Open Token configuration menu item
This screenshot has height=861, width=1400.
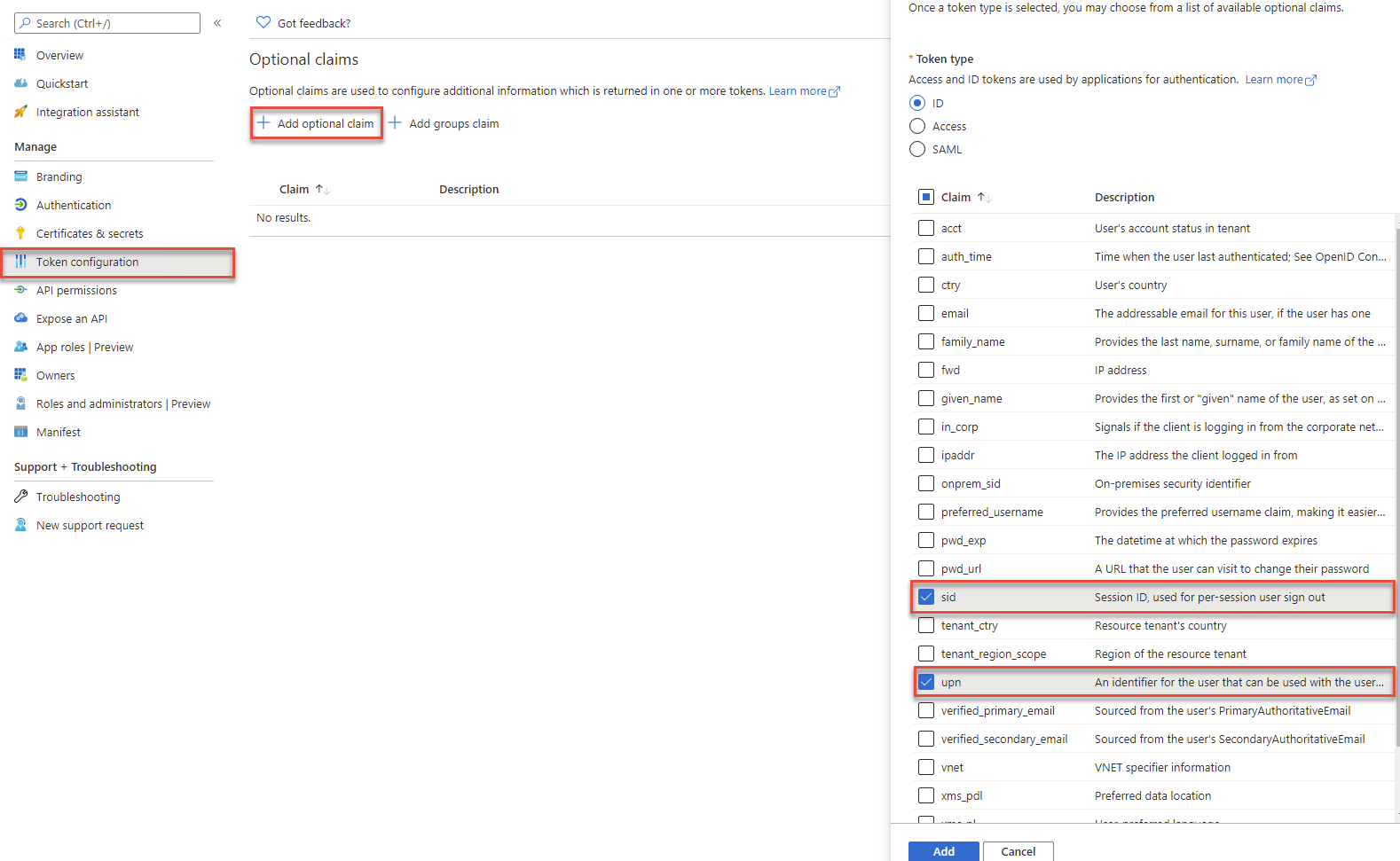pyautogui.click(x=87, y=262)
